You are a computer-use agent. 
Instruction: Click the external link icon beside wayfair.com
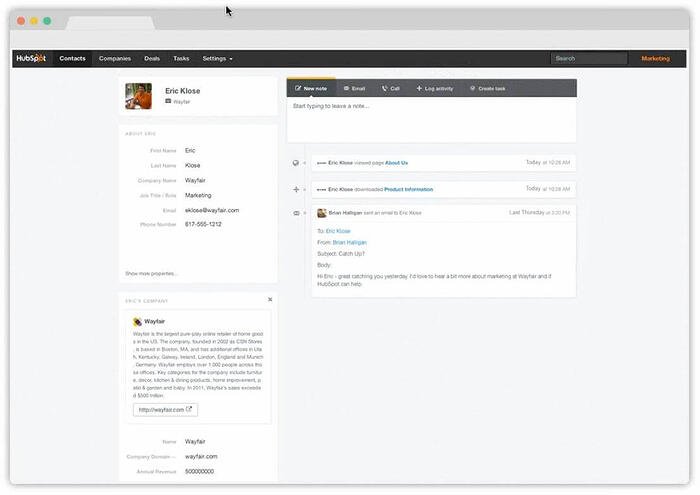(189, 409)
